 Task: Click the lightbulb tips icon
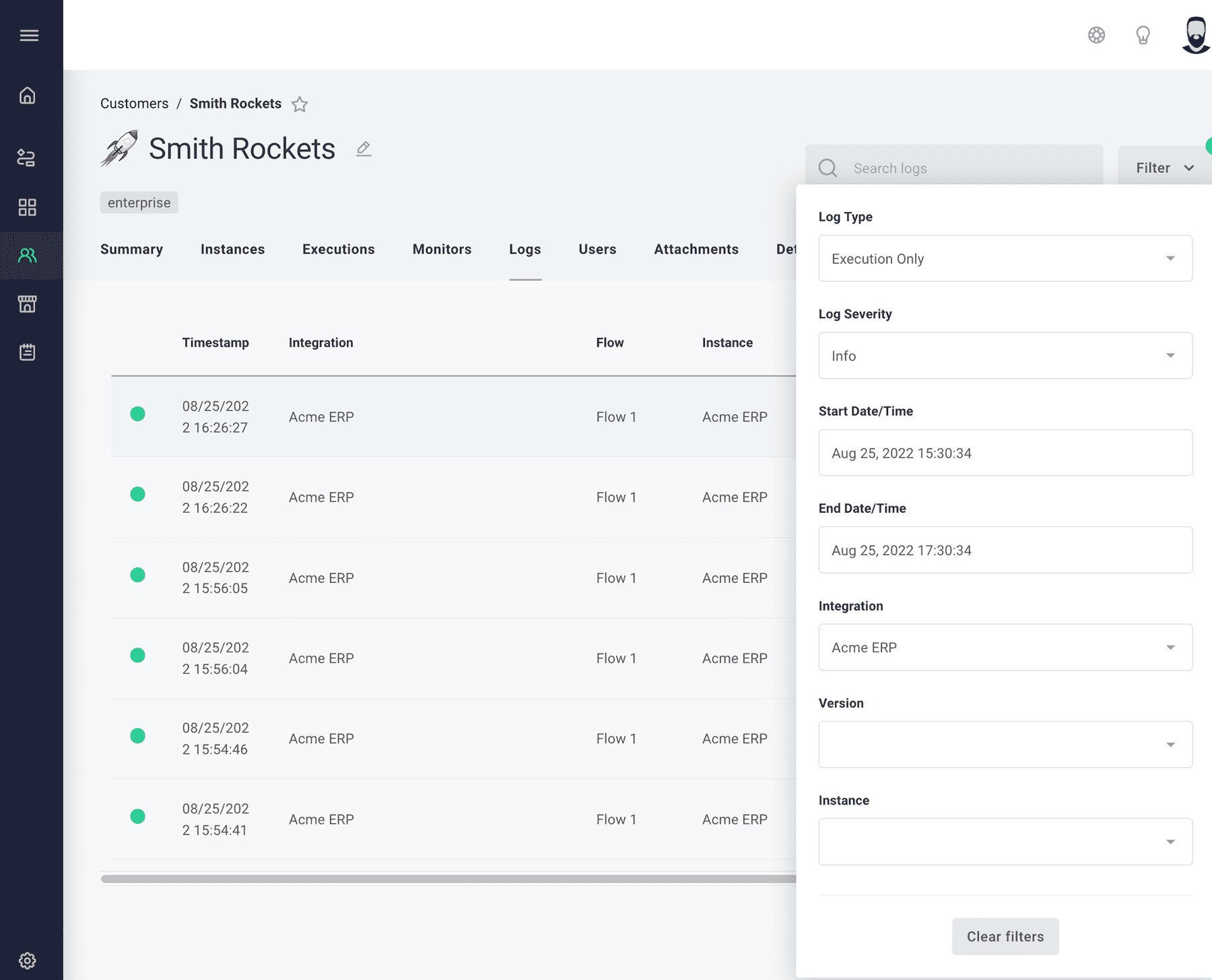tap(1143, 35)
